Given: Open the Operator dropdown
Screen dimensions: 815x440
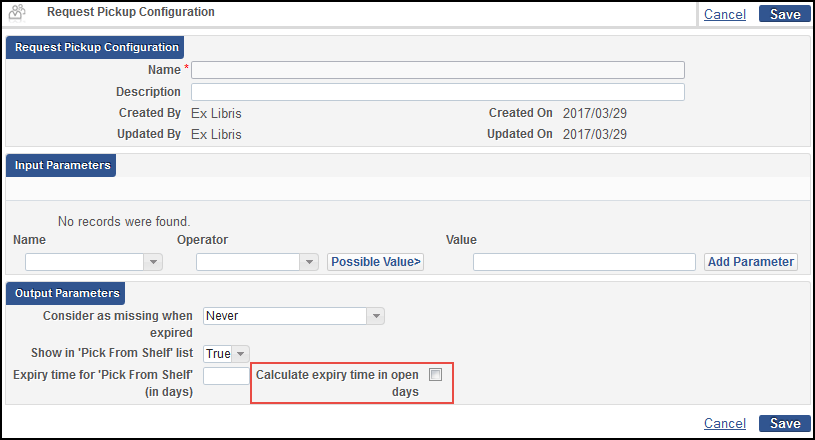Looking at the screenshot, I should (257, 262).
